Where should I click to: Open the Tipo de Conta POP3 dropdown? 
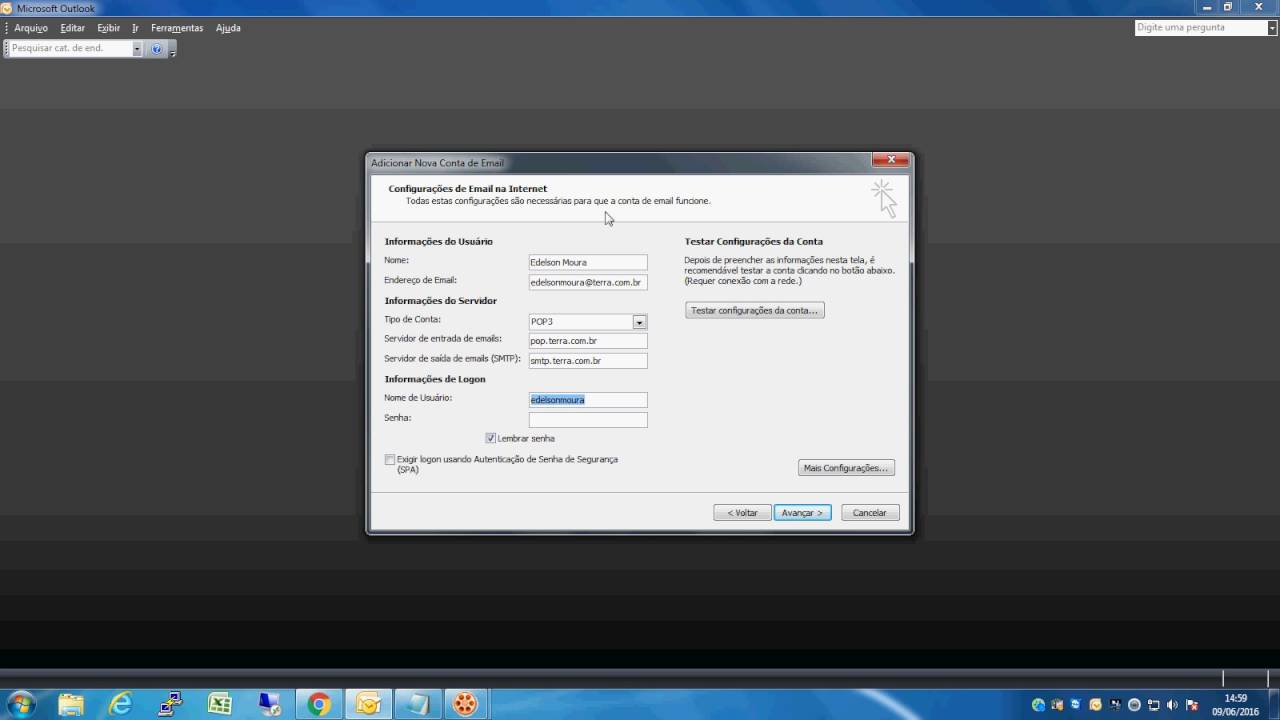point(639,322)
